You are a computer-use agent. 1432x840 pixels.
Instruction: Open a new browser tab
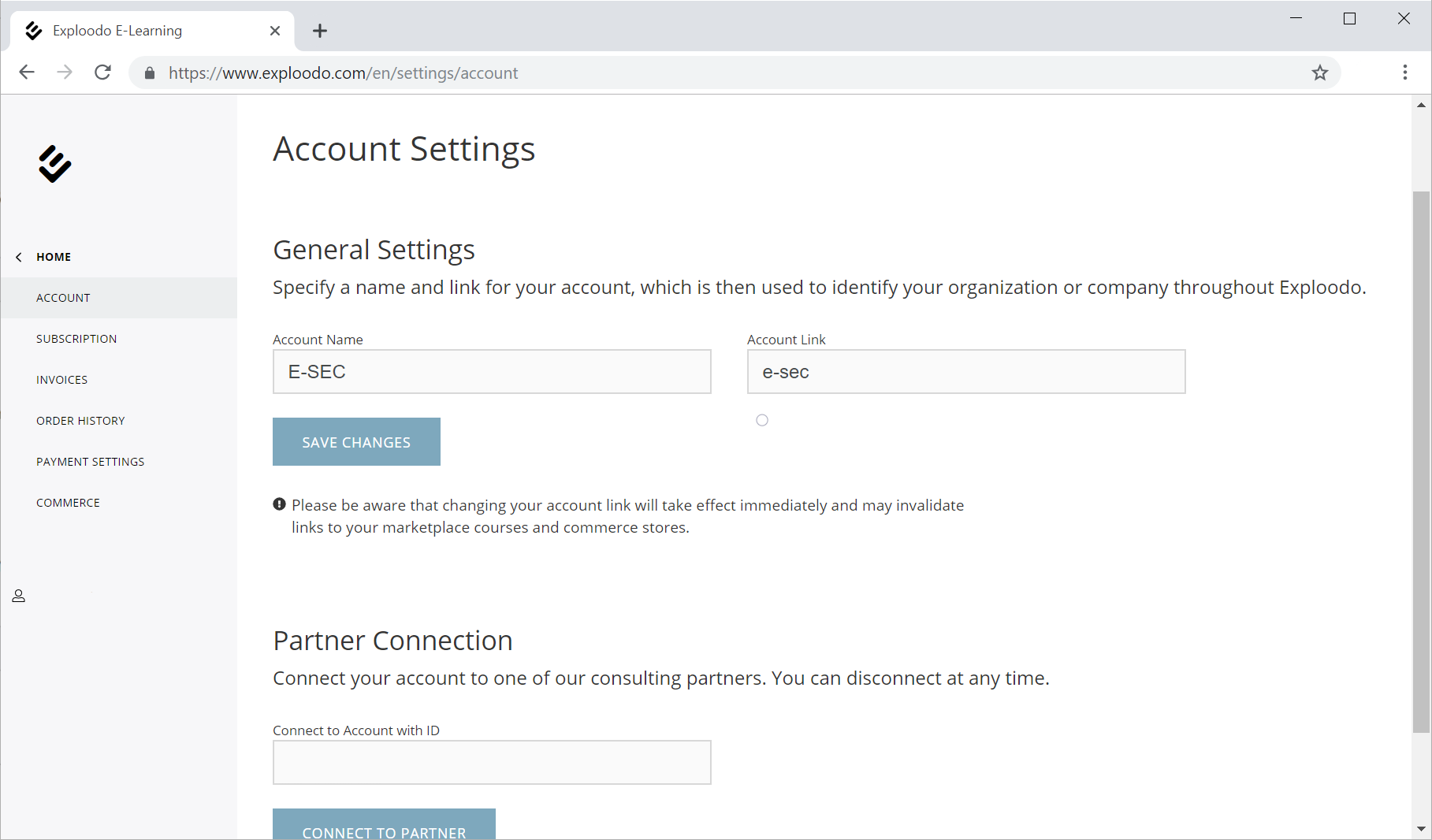tap(319, 31)
